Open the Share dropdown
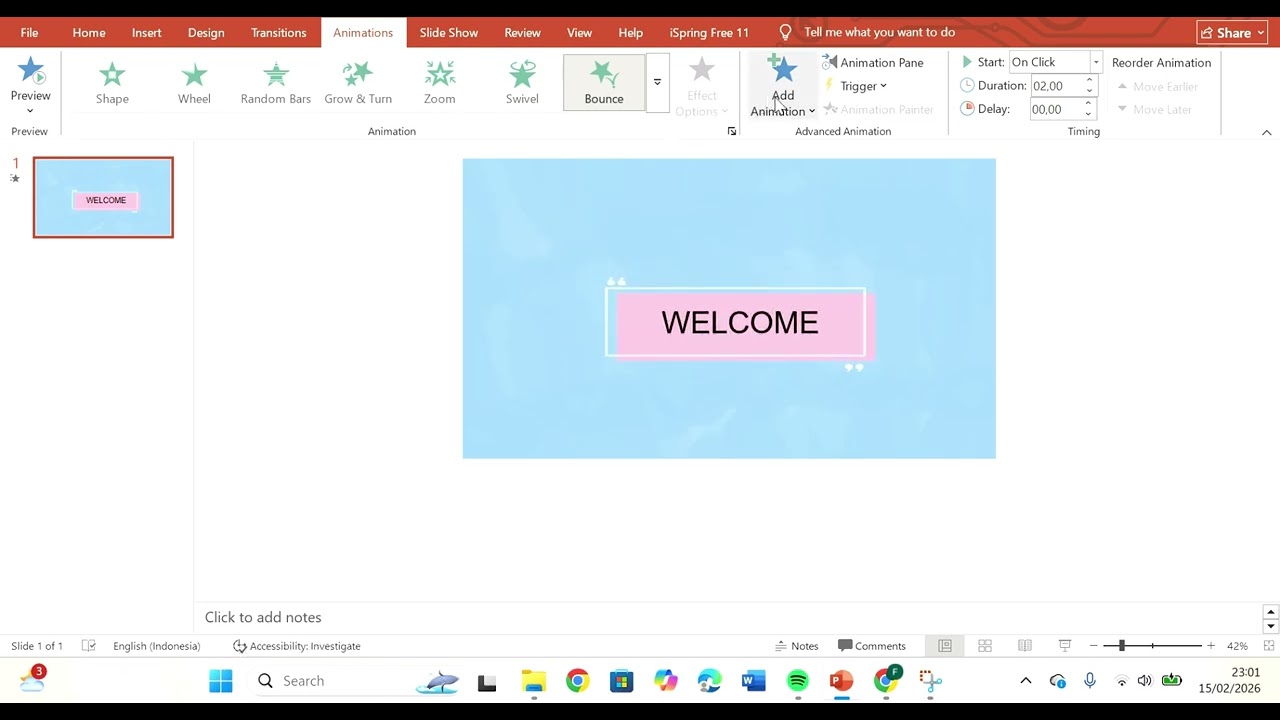Viewport: 1280px width, 720px height. [x=1232, y=33]
